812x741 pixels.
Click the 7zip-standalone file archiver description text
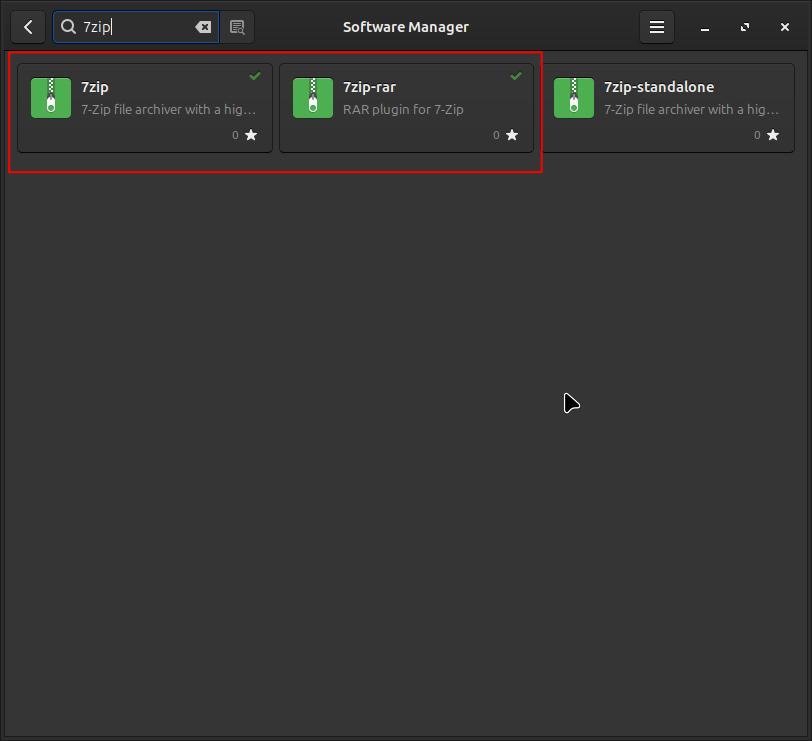[x=691, y=109]
